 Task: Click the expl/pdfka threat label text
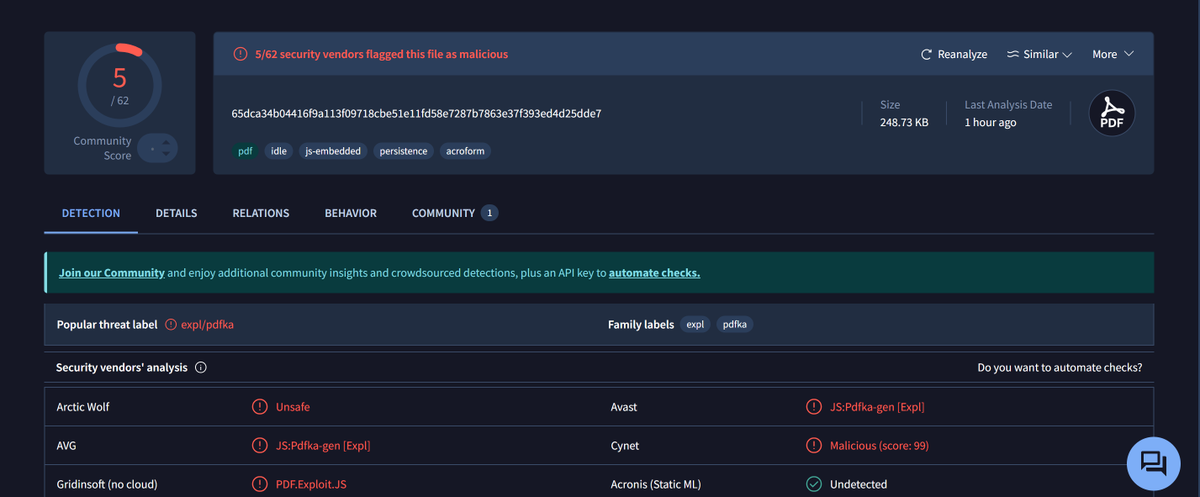point(207,325)
